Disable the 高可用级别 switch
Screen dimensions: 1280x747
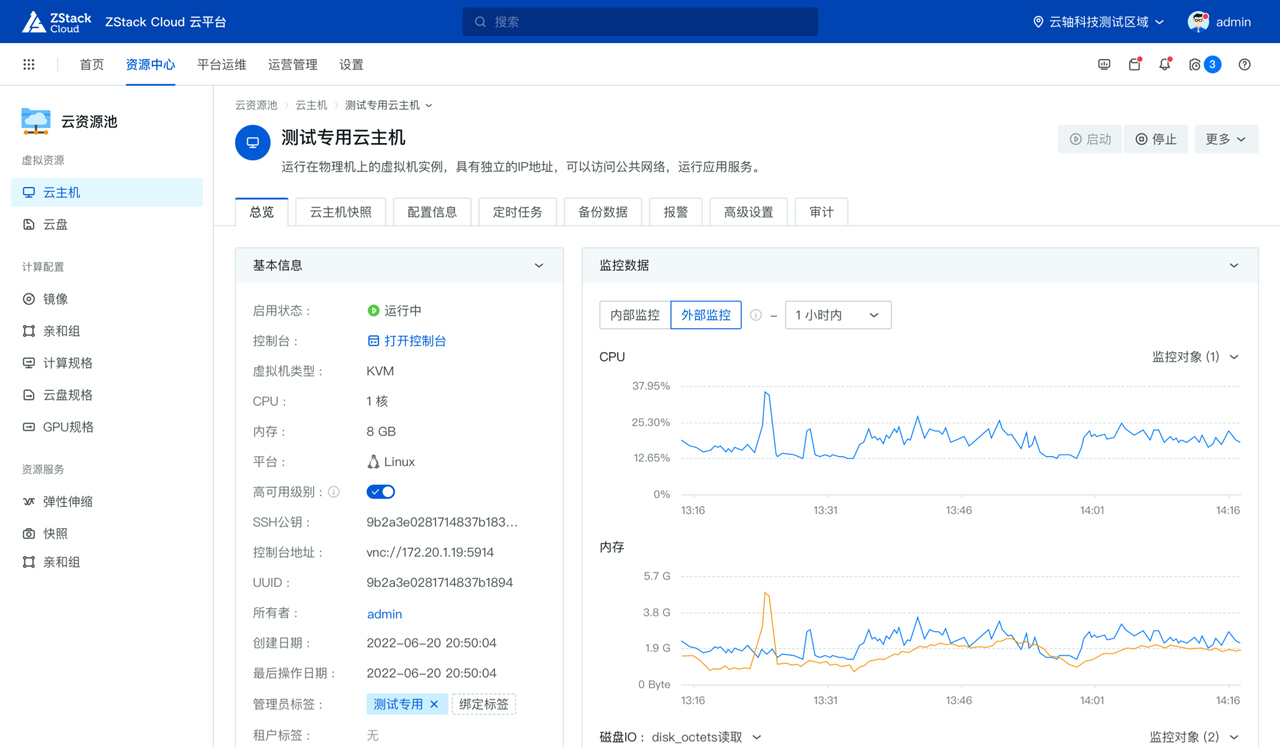pyautogui.click(x=380, y=491)
